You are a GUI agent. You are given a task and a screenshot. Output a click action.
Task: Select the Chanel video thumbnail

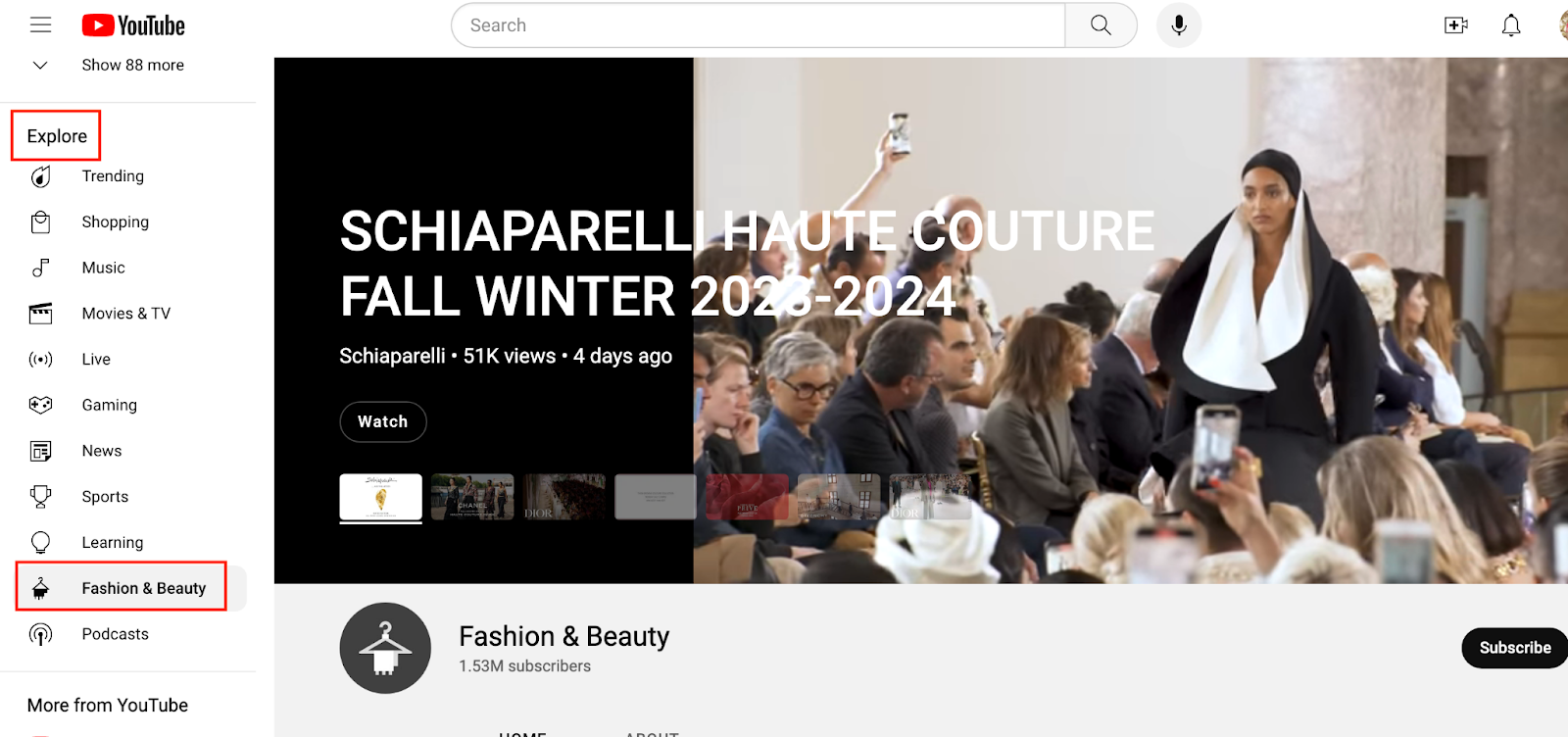(472, 497)
